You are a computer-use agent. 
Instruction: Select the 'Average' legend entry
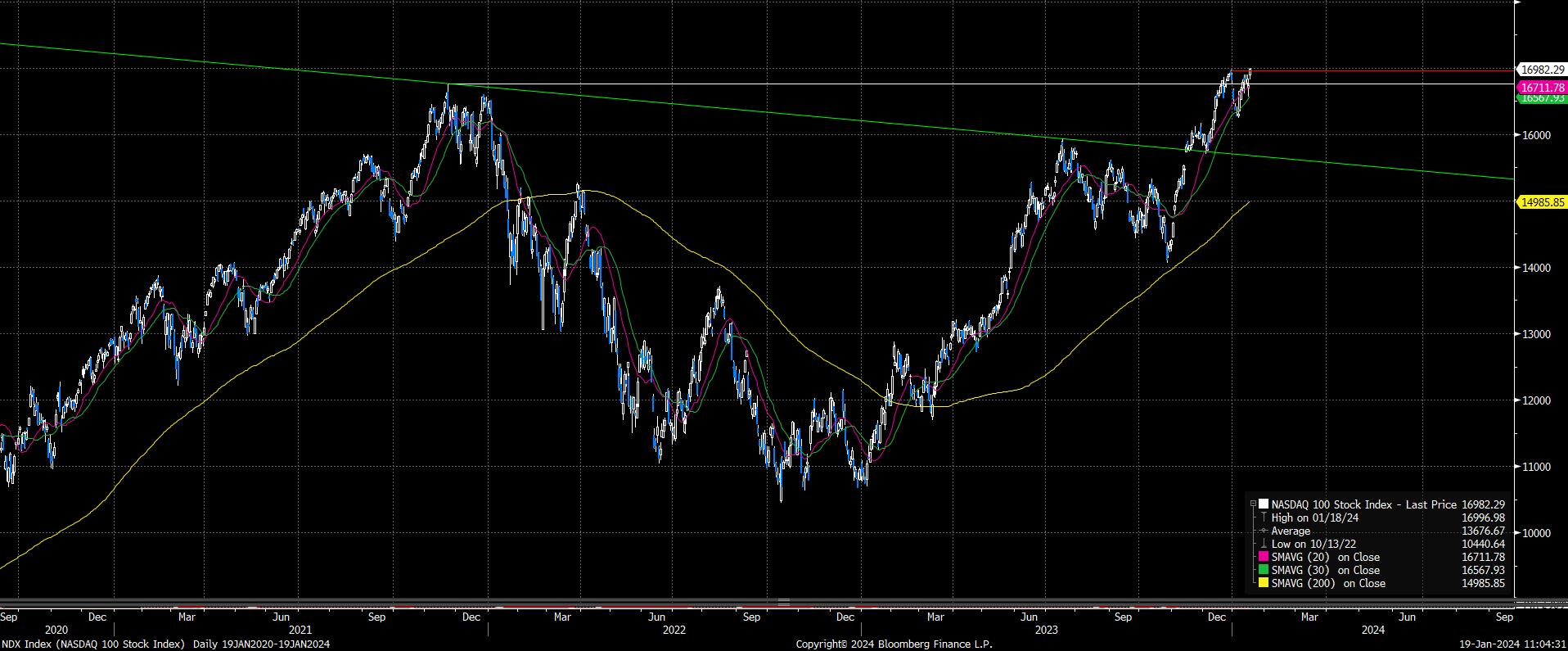1291,531
